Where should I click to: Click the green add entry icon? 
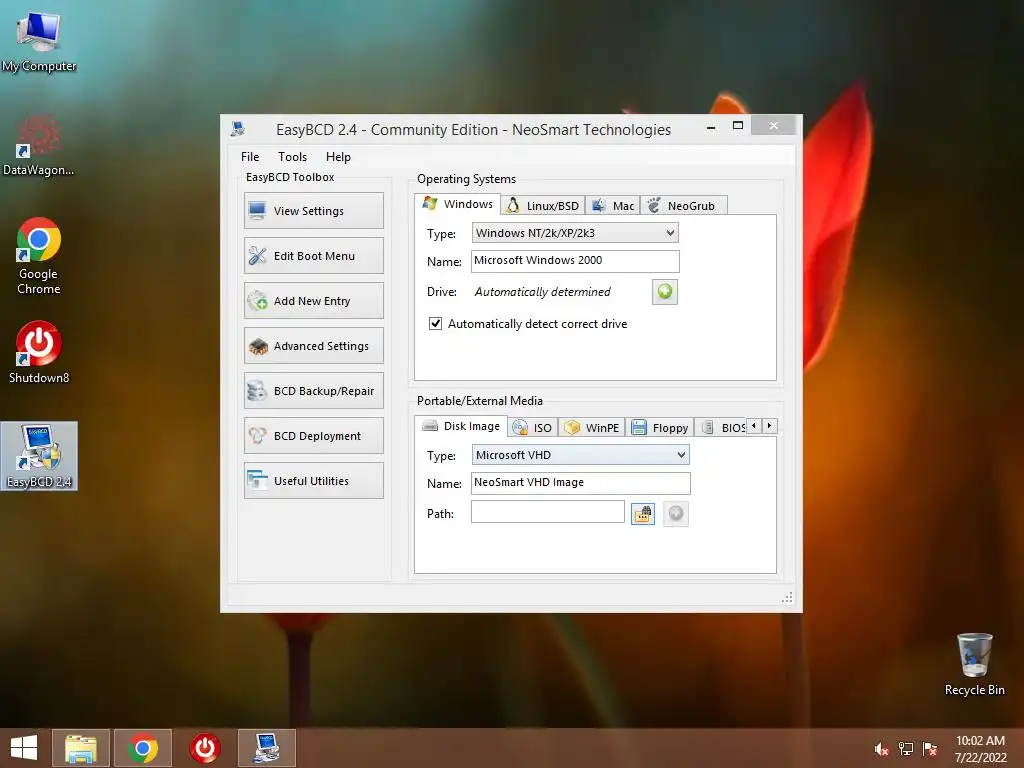(x=665, y=292)
